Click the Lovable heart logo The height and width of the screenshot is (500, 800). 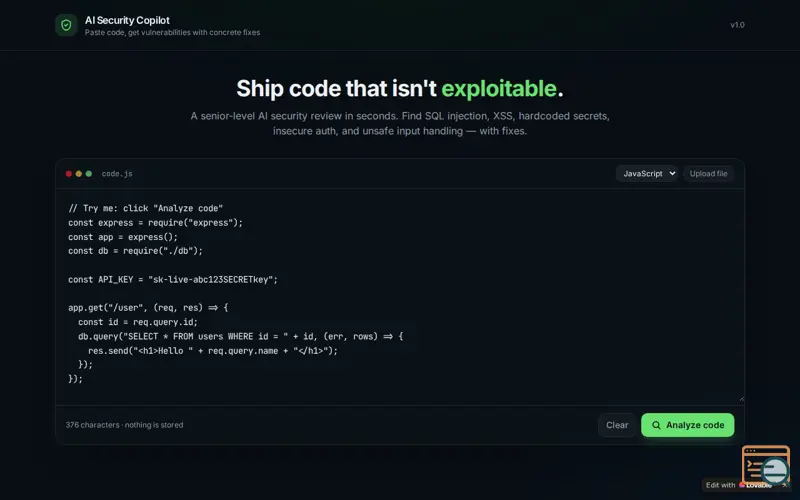pyautogui.click(x=742, y=485)
